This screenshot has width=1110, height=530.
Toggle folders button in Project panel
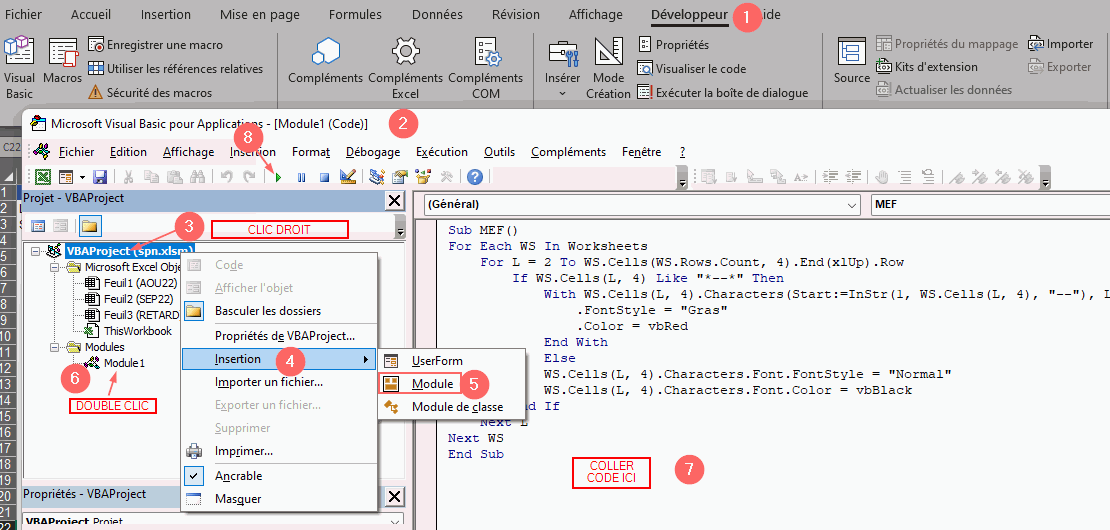coord(90,226)
